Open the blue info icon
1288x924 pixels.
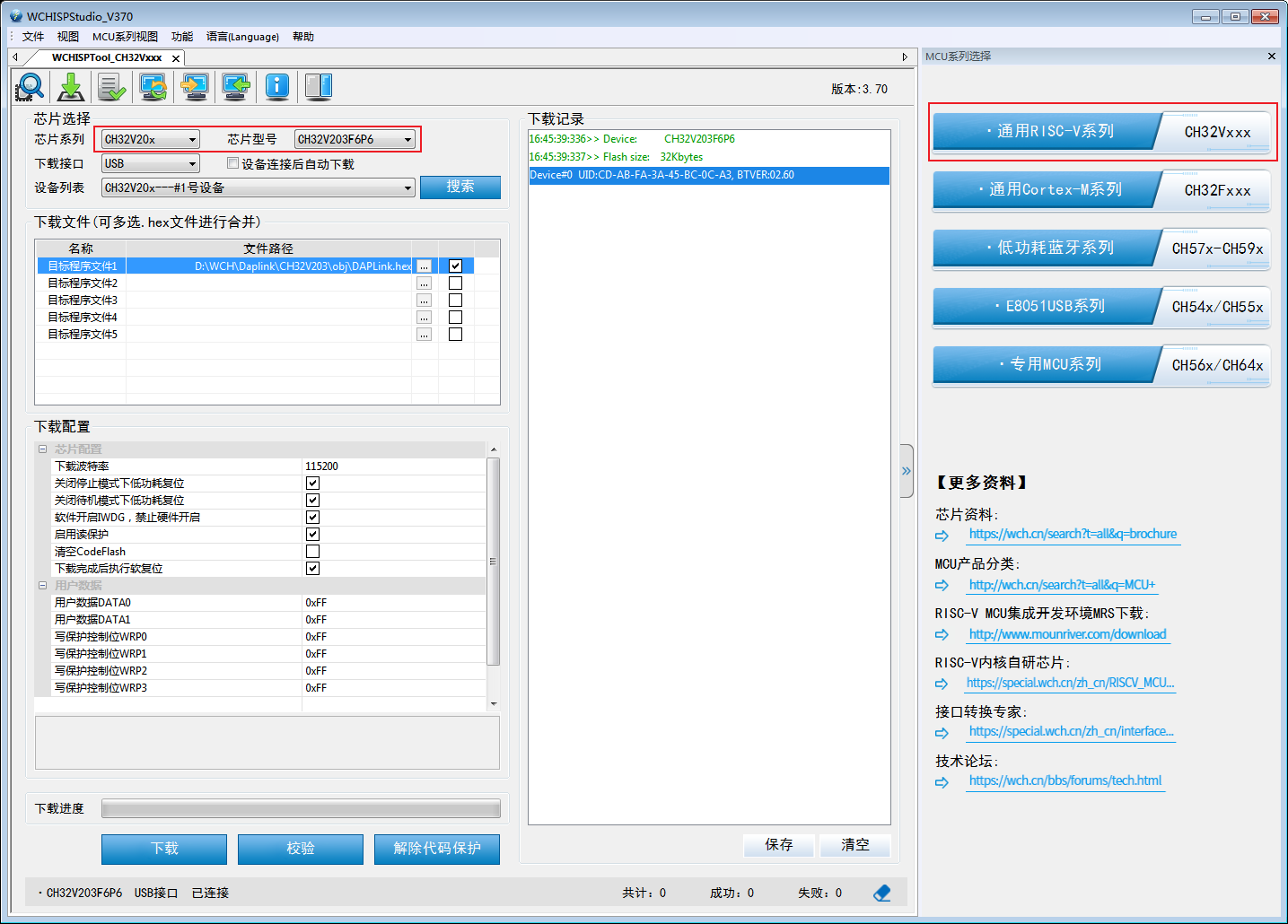click(277, 86)
